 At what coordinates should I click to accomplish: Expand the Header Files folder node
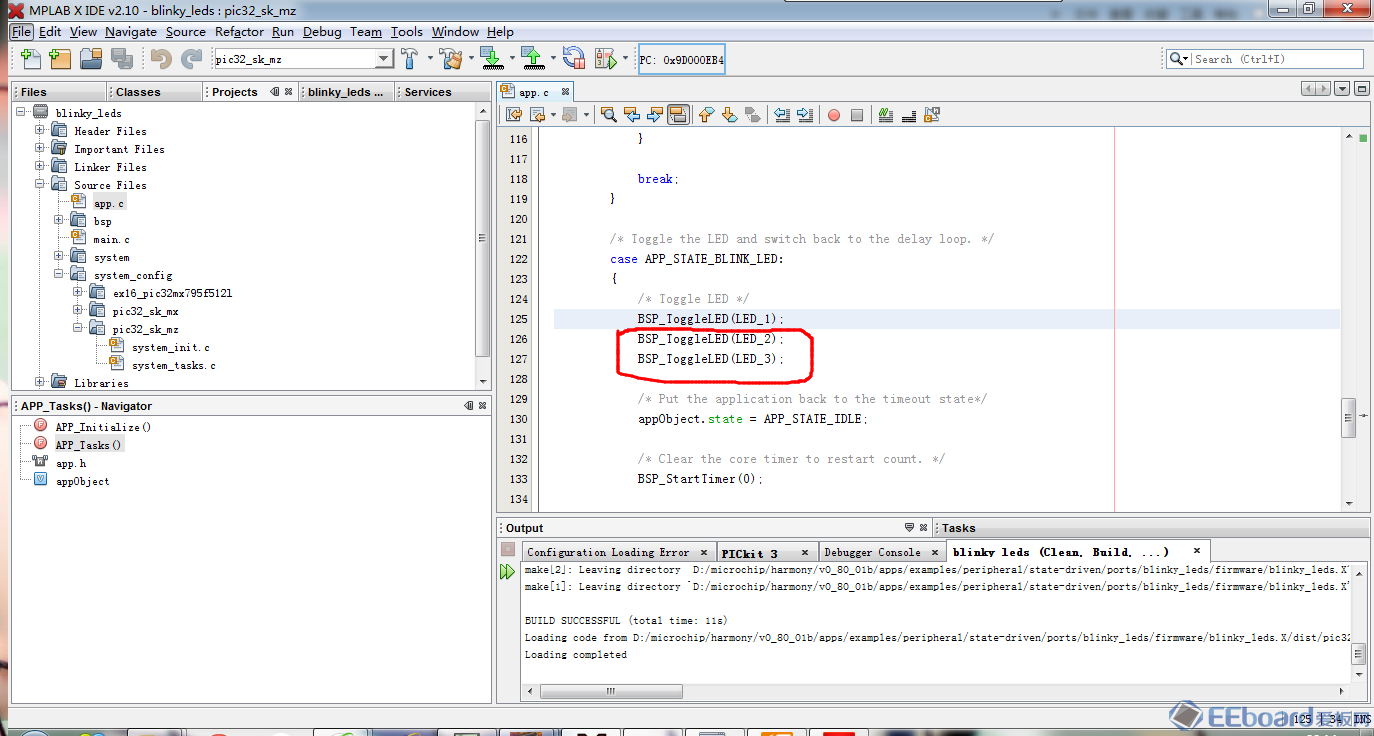[40, 131]
